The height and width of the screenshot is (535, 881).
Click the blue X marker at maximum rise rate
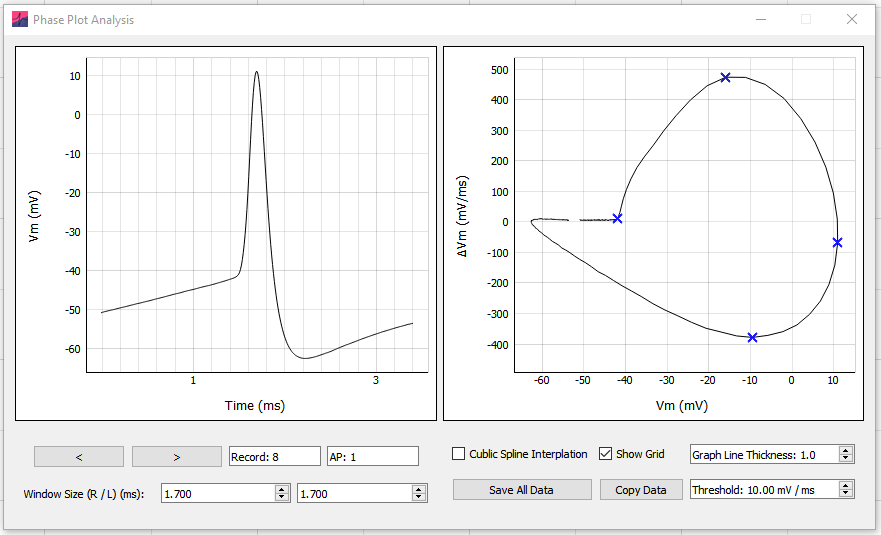coord(725,78)
